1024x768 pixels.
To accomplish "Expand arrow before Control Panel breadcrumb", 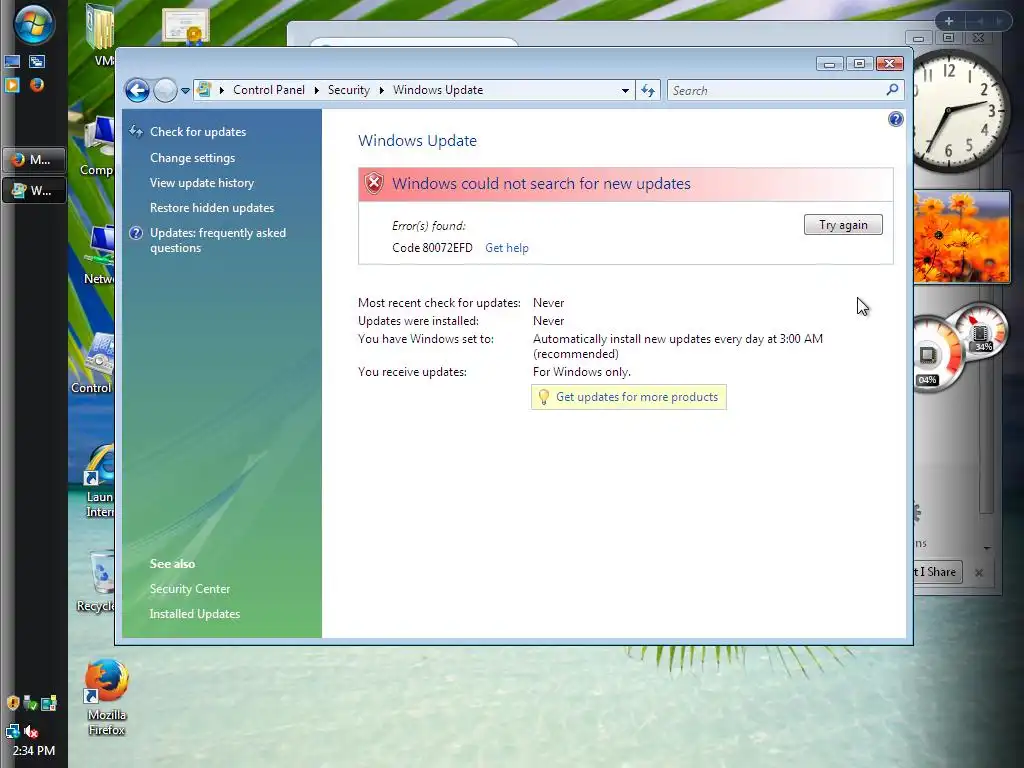I will click(221, 90).
